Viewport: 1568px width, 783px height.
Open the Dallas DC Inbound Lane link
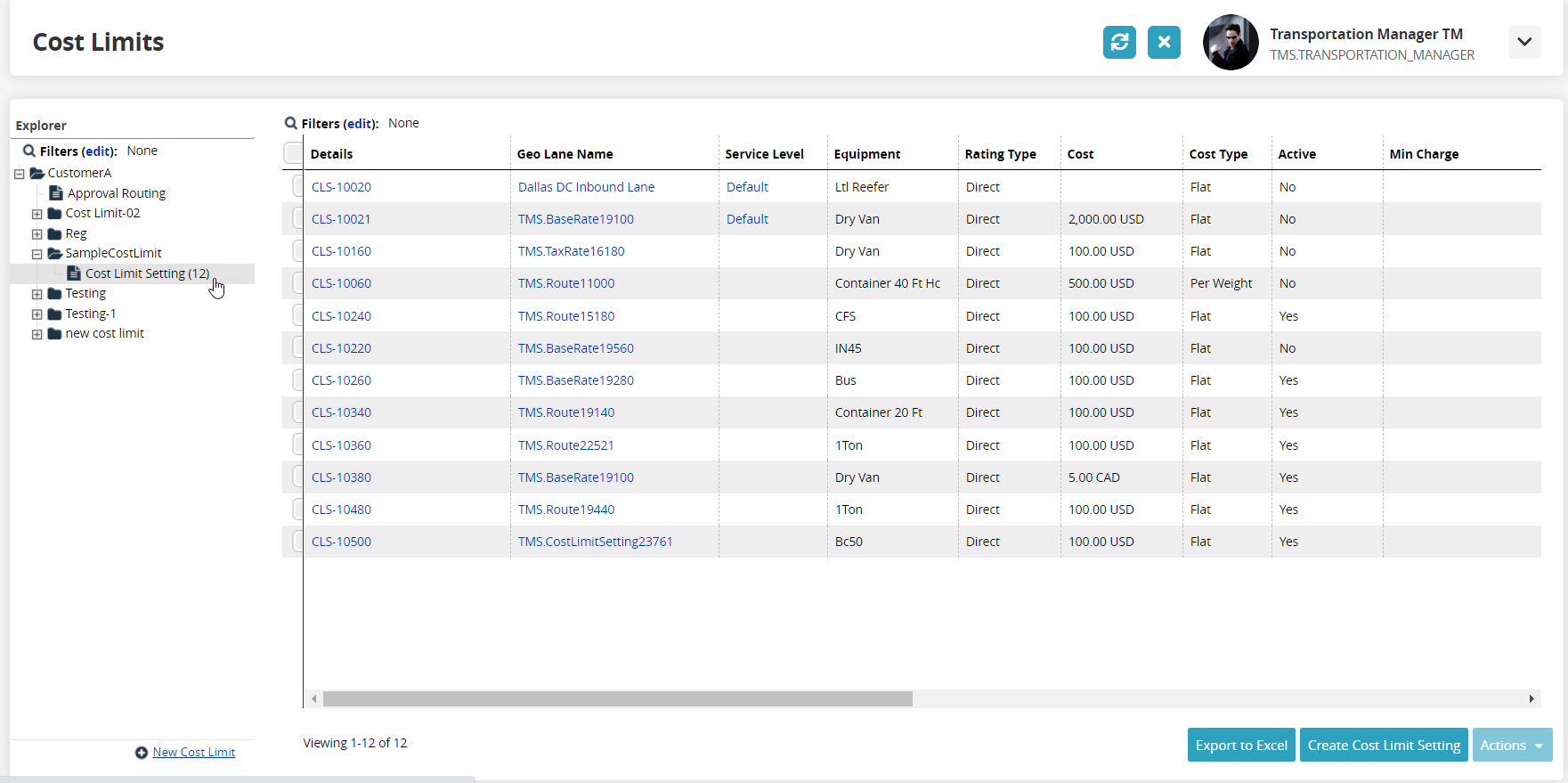coord(586,187)
